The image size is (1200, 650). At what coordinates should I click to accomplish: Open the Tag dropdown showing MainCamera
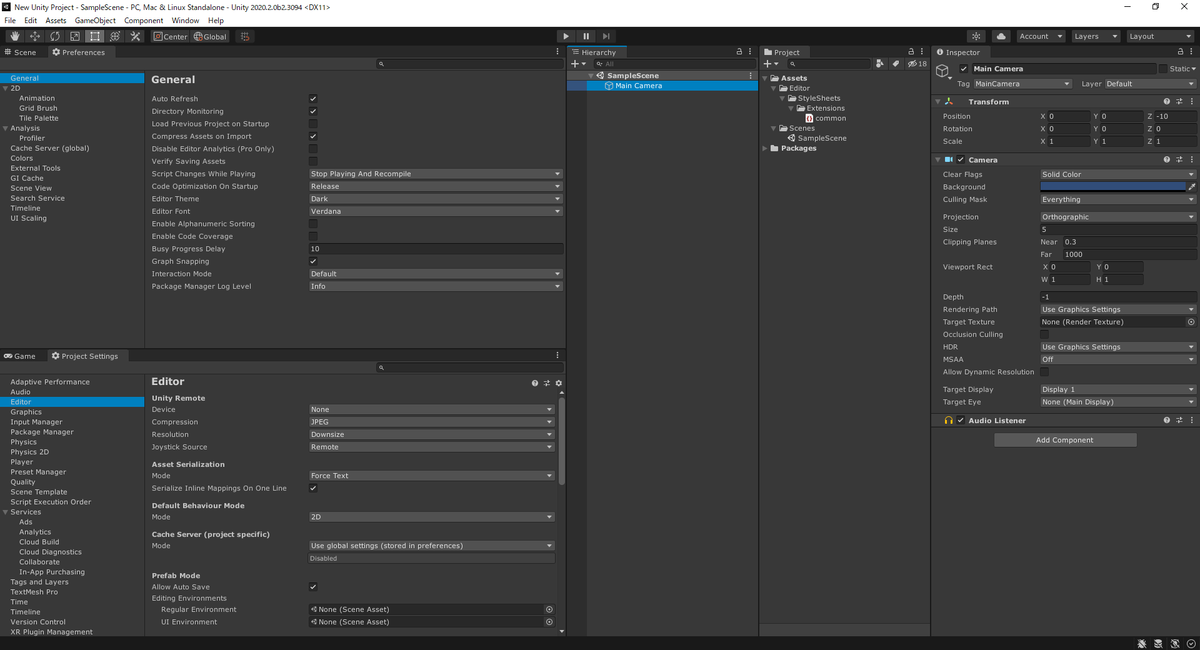pos(1022,84)
